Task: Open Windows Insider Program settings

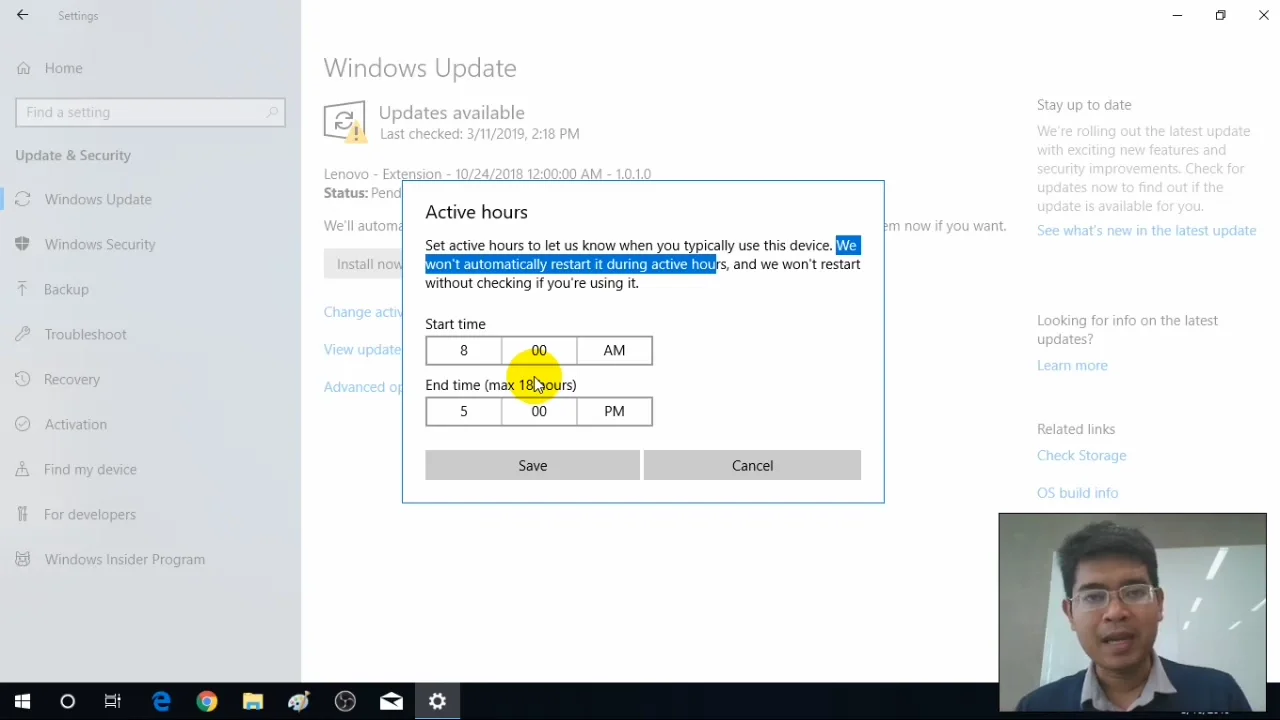Action: click(124, 559)
